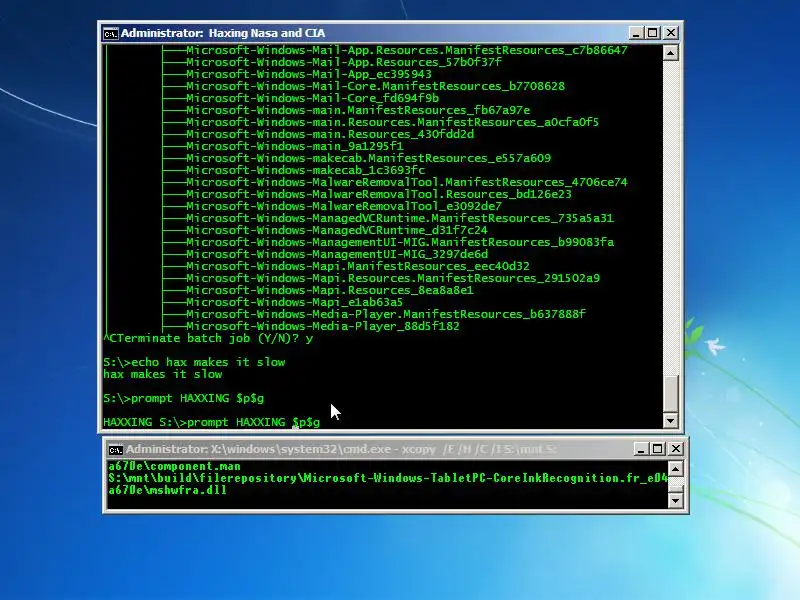Open the Haxing Nasa and CIA window's cmd system menu icon

(x=111, y=34)
